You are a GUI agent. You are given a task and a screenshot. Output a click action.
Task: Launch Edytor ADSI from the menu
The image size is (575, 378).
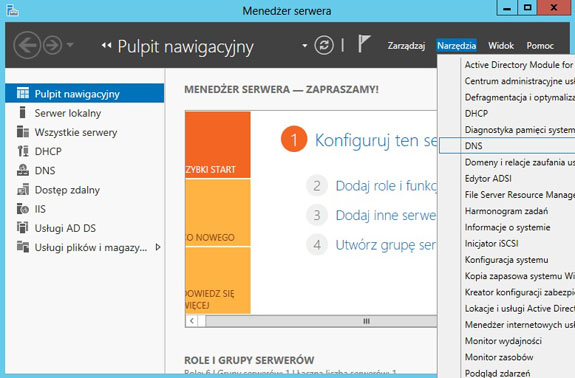(x=506, y=179)
